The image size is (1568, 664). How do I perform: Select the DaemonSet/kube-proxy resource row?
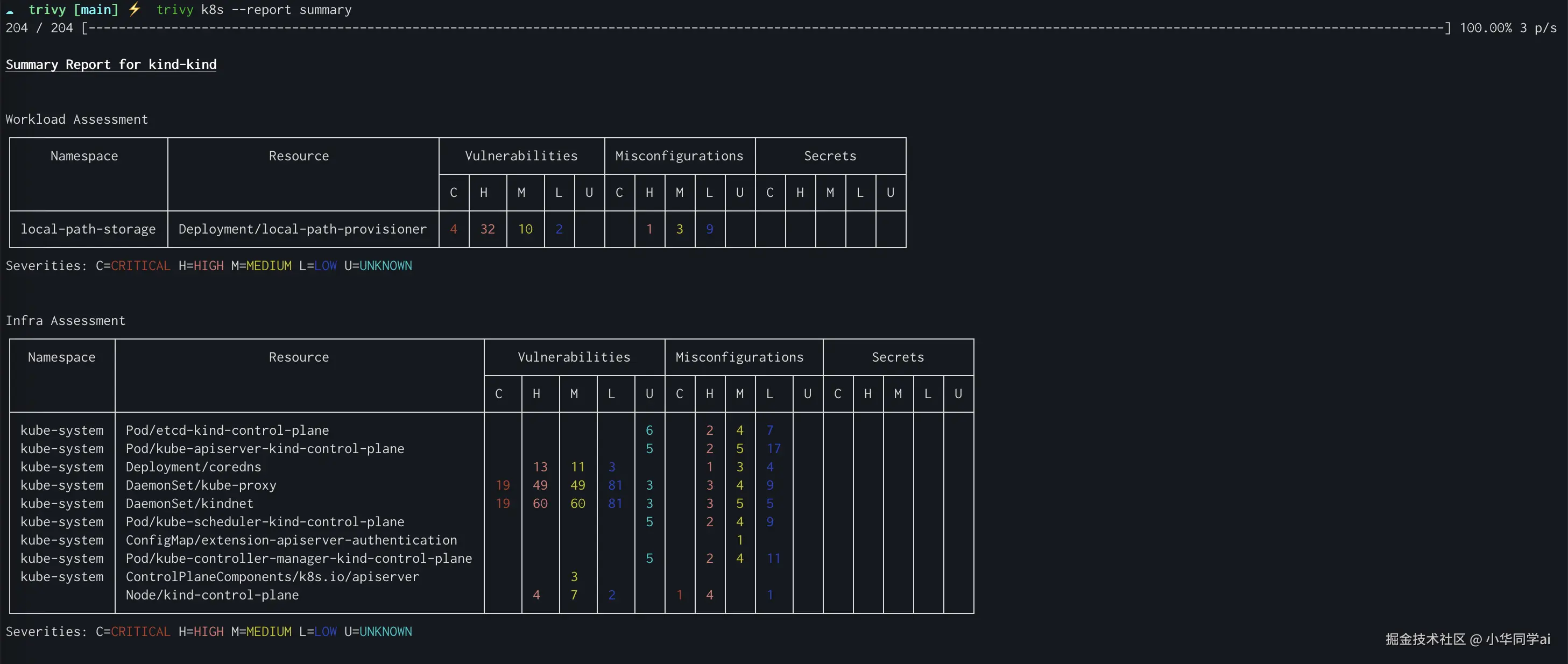pos(201,485)
